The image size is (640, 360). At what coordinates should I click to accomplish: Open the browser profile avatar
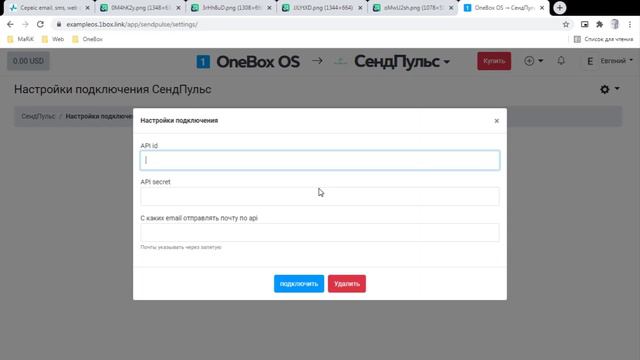615,24
